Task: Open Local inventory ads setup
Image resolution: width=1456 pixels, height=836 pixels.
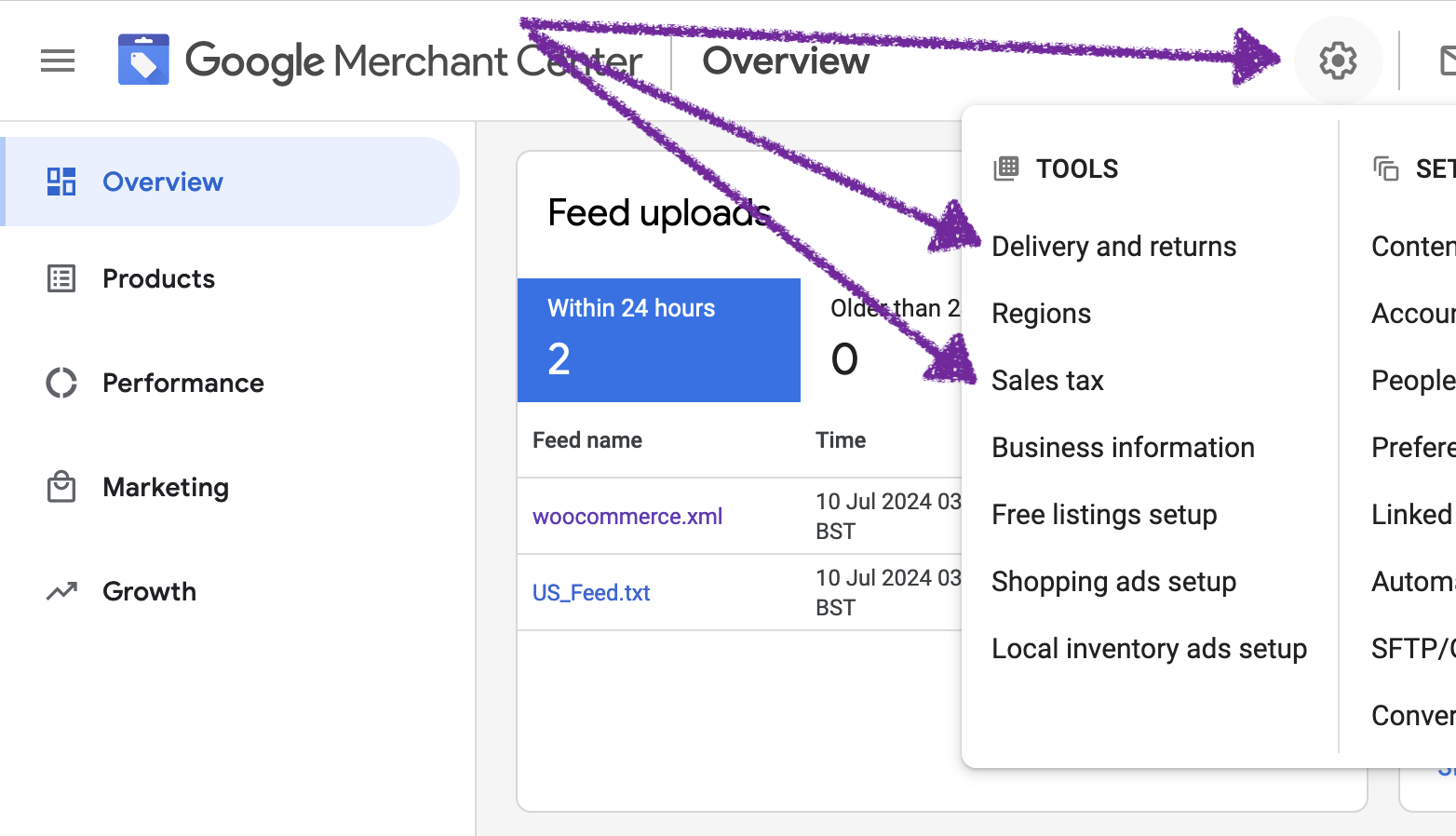Action: click(x=1149, y=648)
